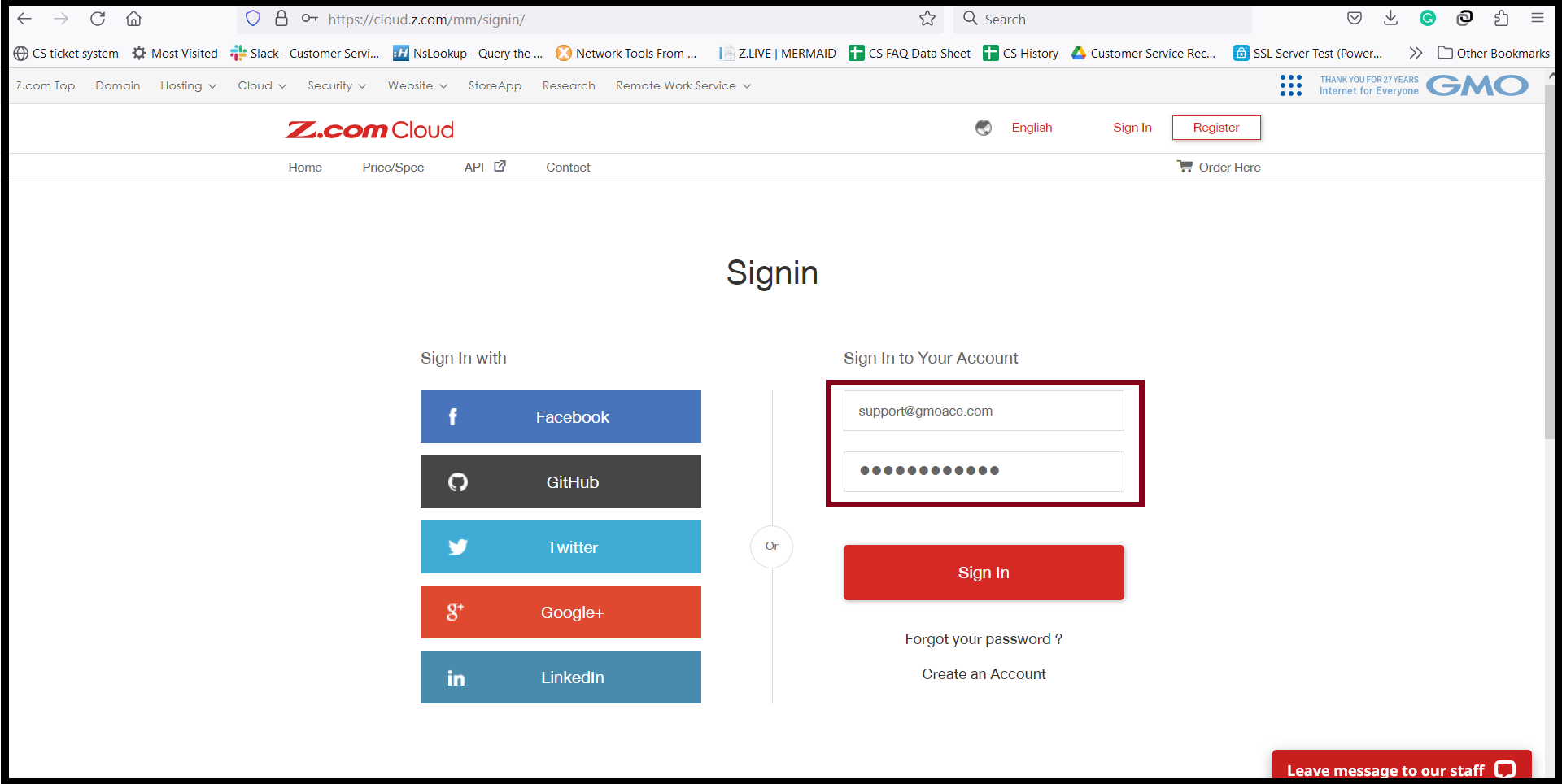Open the browser home icon

tap(133, 19)
